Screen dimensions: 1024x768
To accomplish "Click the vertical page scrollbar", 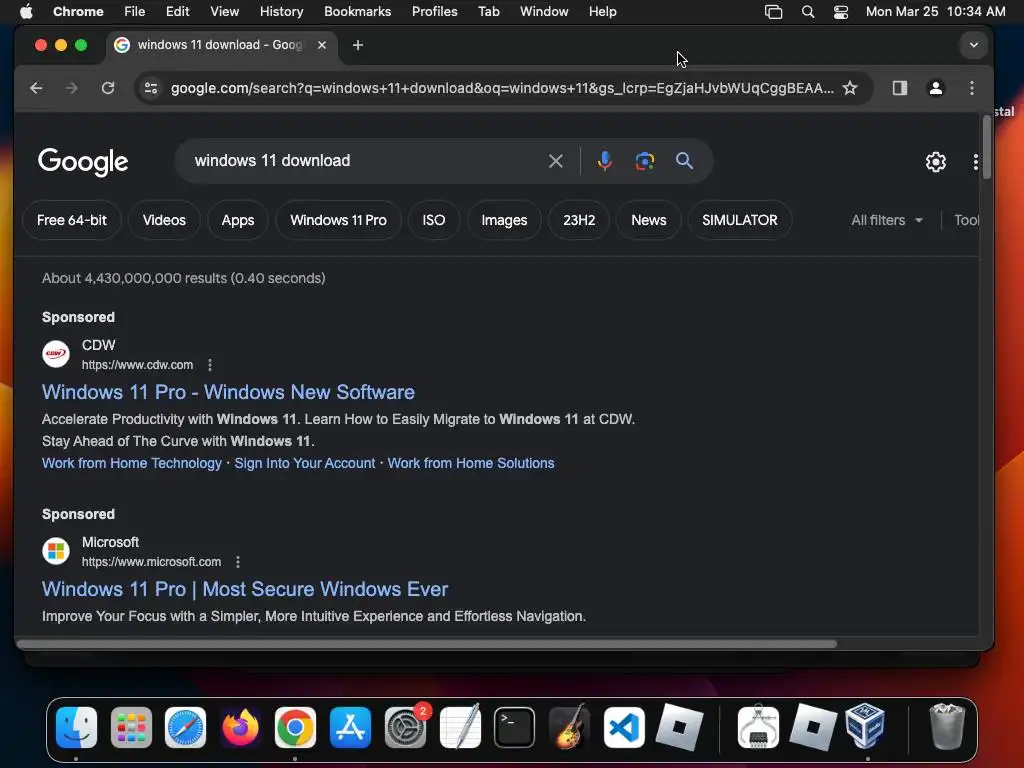I will (x=986, y=147).
